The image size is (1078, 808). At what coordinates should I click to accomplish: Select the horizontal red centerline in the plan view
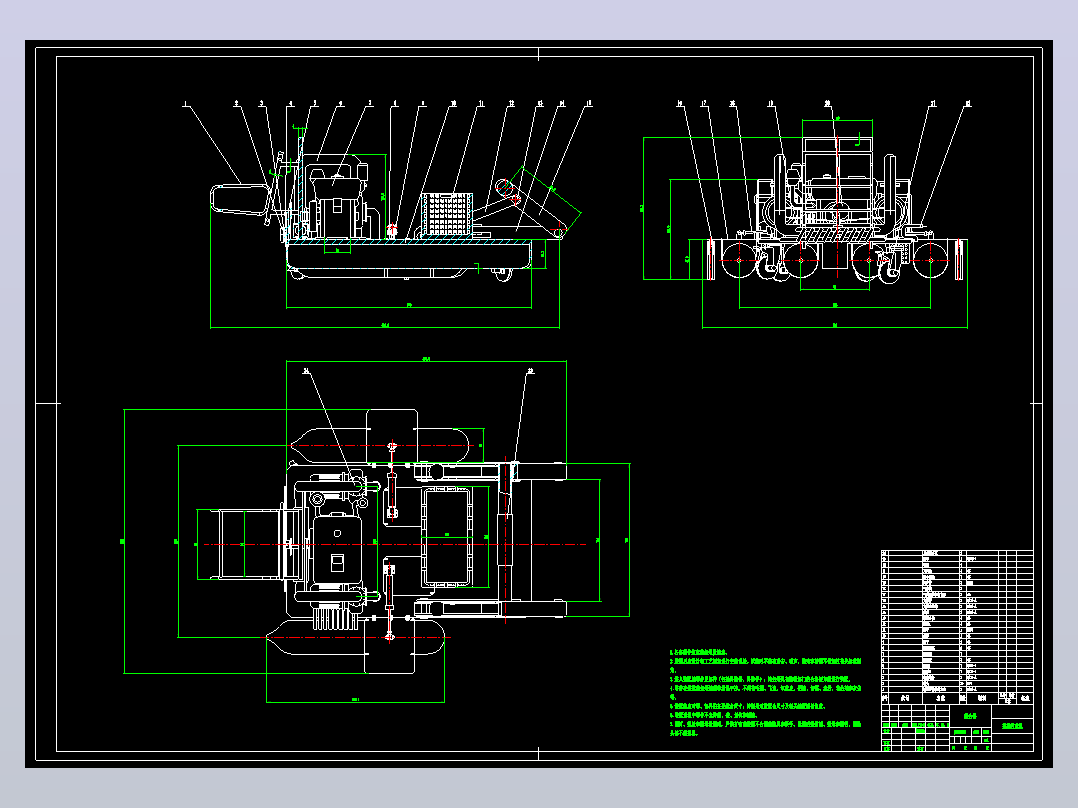[397, 545]
